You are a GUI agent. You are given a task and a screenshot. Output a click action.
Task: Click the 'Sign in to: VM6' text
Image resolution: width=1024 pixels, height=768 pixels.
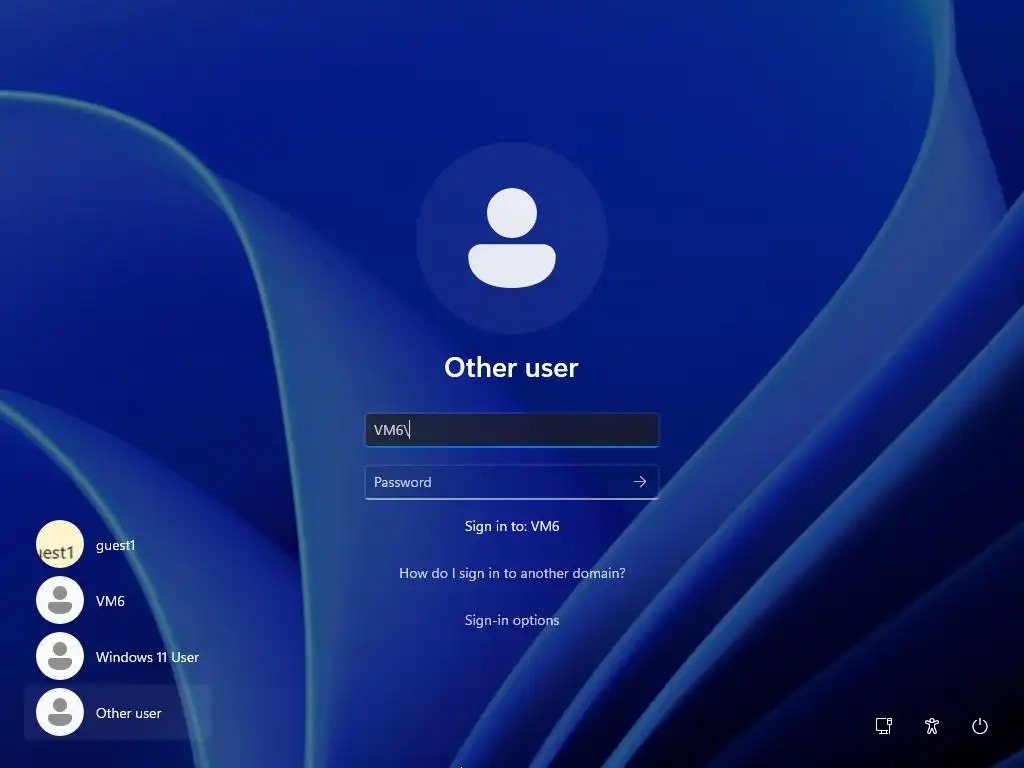pyautogui.click(x=512, y=526)
